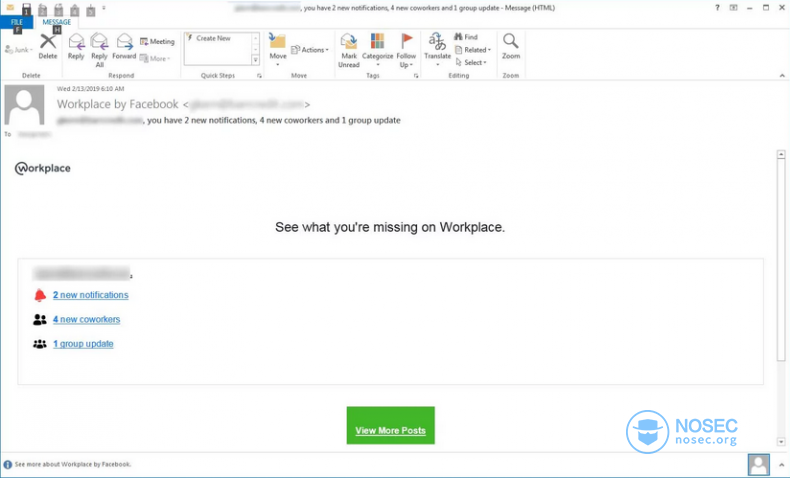Click the sender avatar picture
Viewport: 790px width, 478px height.
(x=24, y=105)
